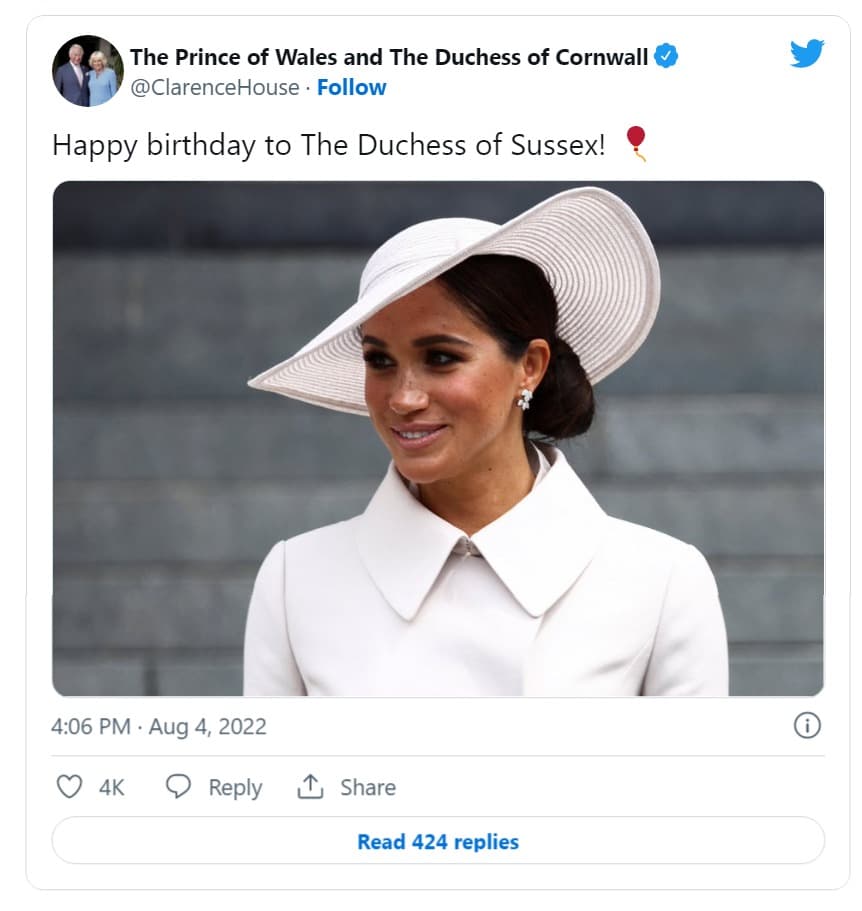
Task: Click the blue verified badge
Action: [x=666, y=56]
